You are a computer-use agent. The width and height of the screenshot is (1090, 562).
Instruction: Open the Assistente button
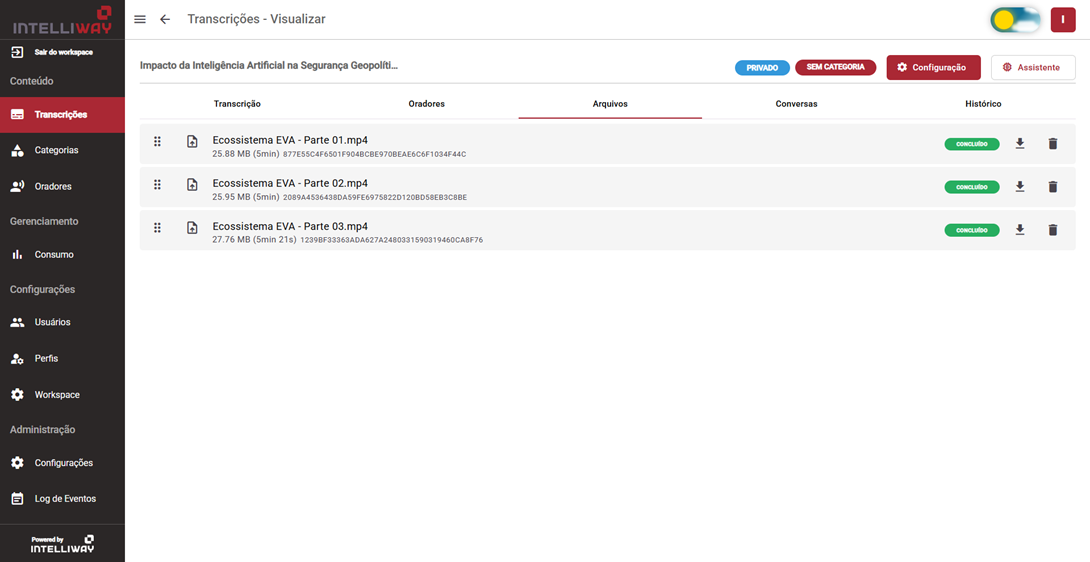pos(1033,68)
